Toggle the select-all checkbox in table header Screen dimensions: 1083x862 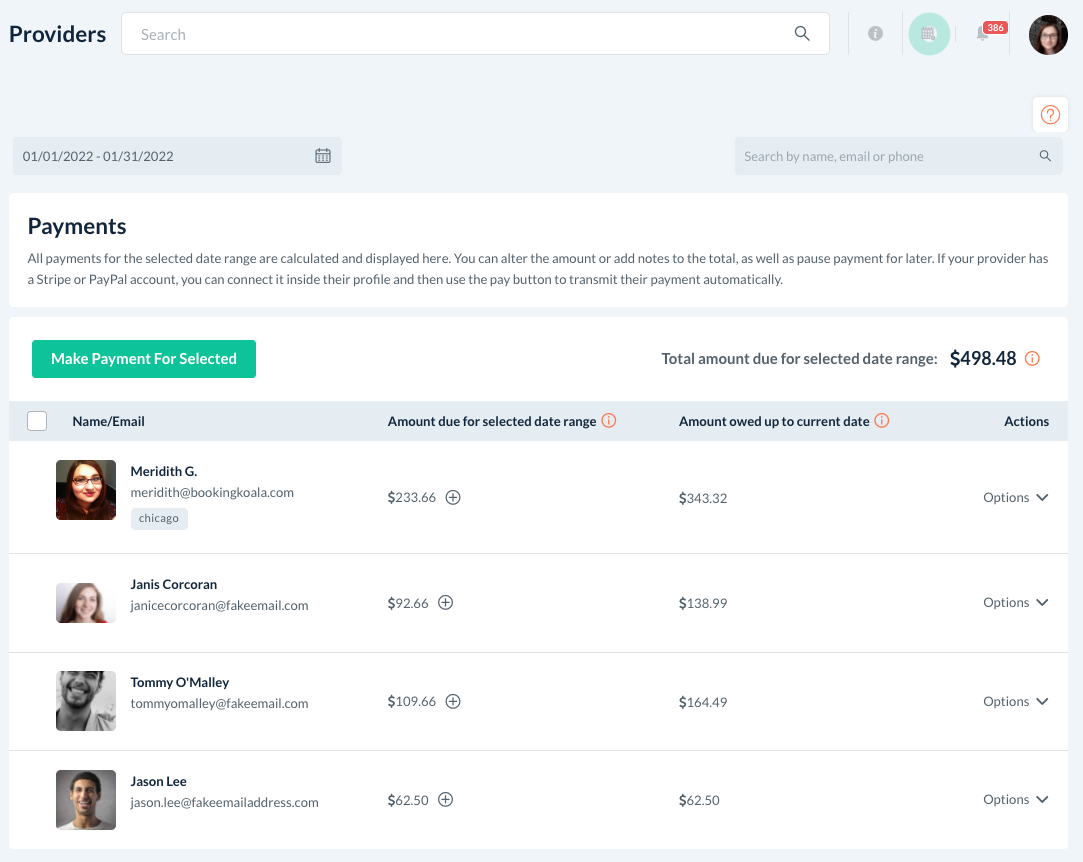(37, 421)
